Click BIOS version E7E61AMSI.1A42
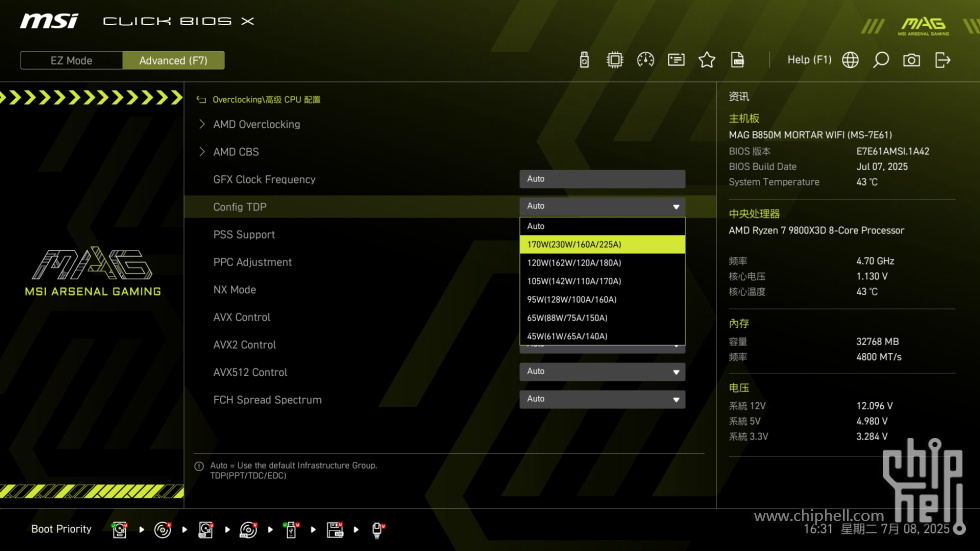 pyautogui.click(x=892, y=151)
